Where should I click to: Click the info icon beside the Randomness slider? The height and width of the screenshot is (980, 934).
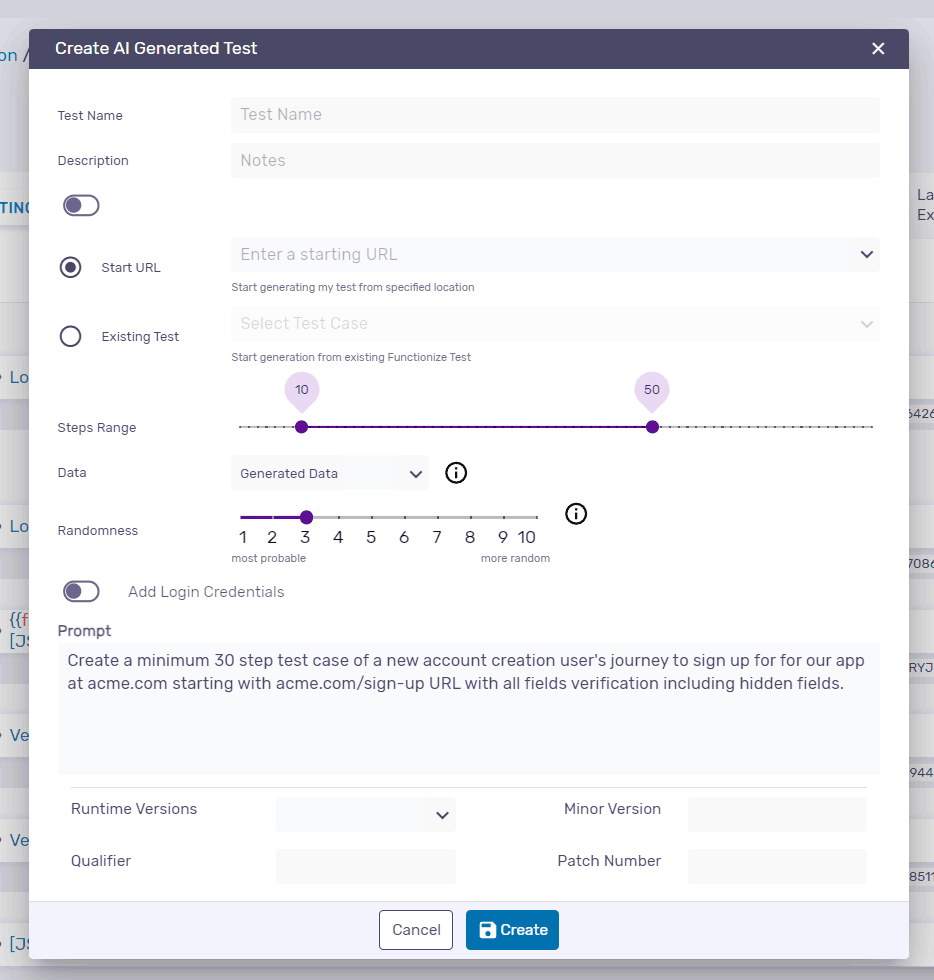[576, 513]
